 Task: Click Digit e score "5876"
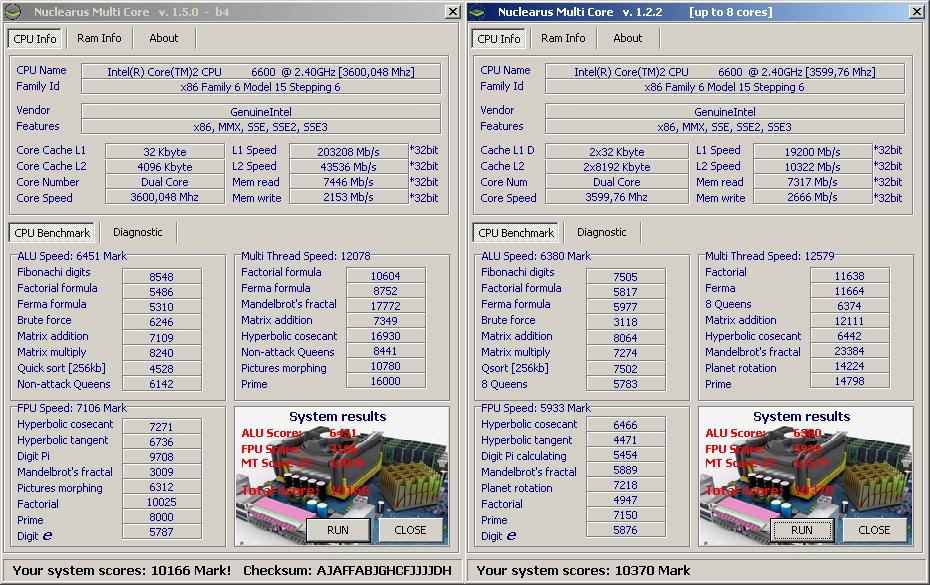click(626, 530)
